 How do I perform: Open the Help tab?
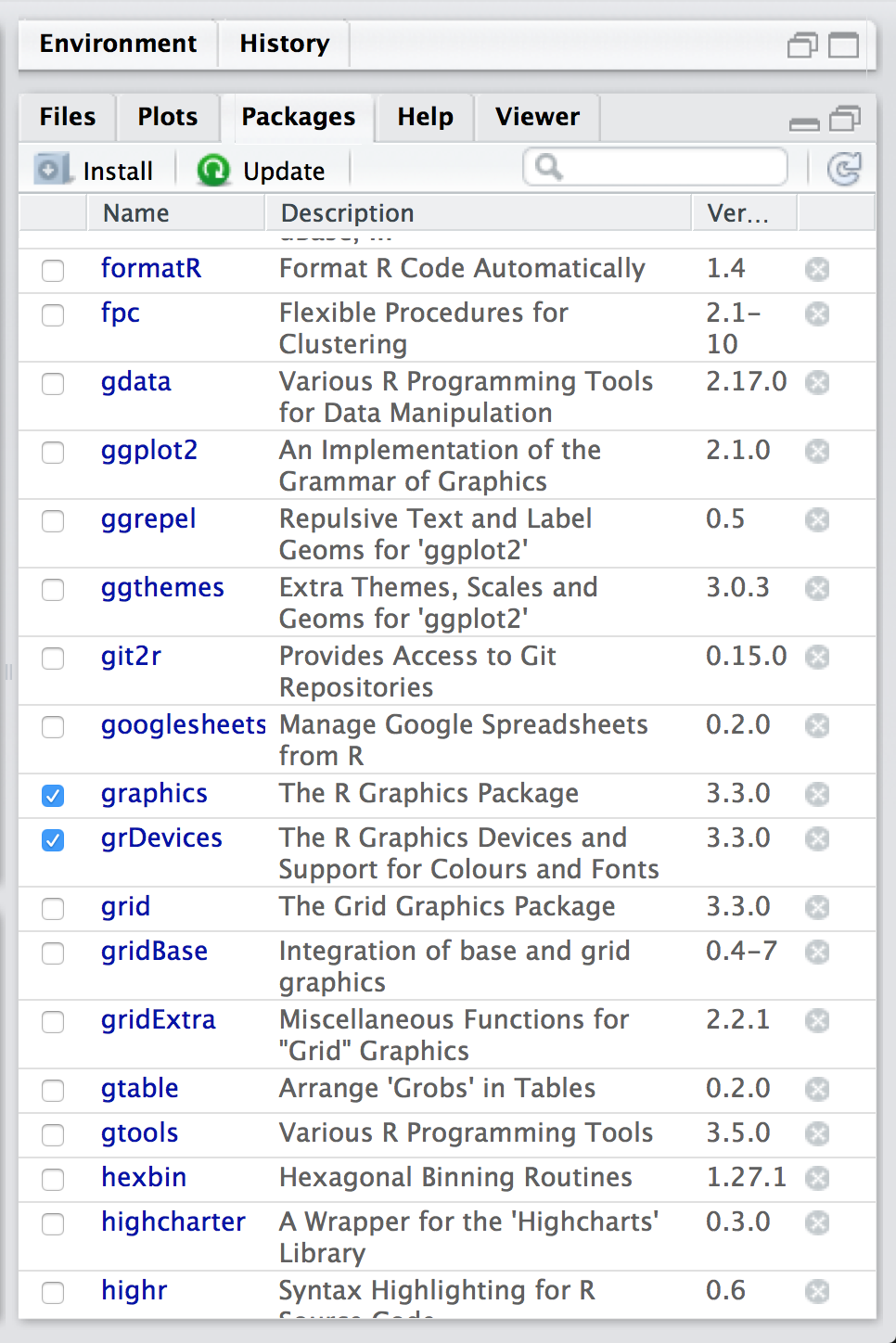(x=425, y=117)
